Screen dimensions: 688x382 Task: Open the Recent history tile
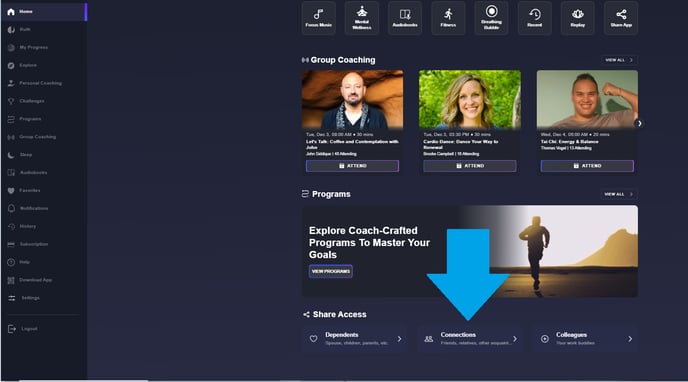click(x=534, y=18)
